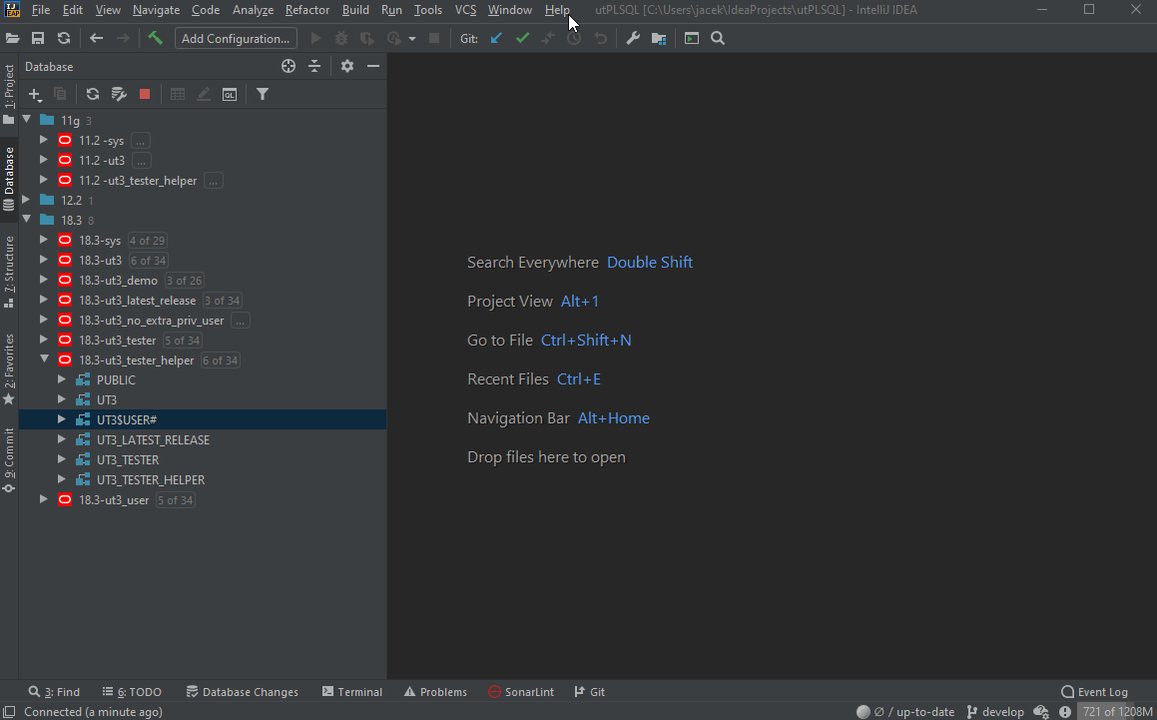Expand the 18.3-sys data source
Screen dimensions: 1157x720
[44, 240]
